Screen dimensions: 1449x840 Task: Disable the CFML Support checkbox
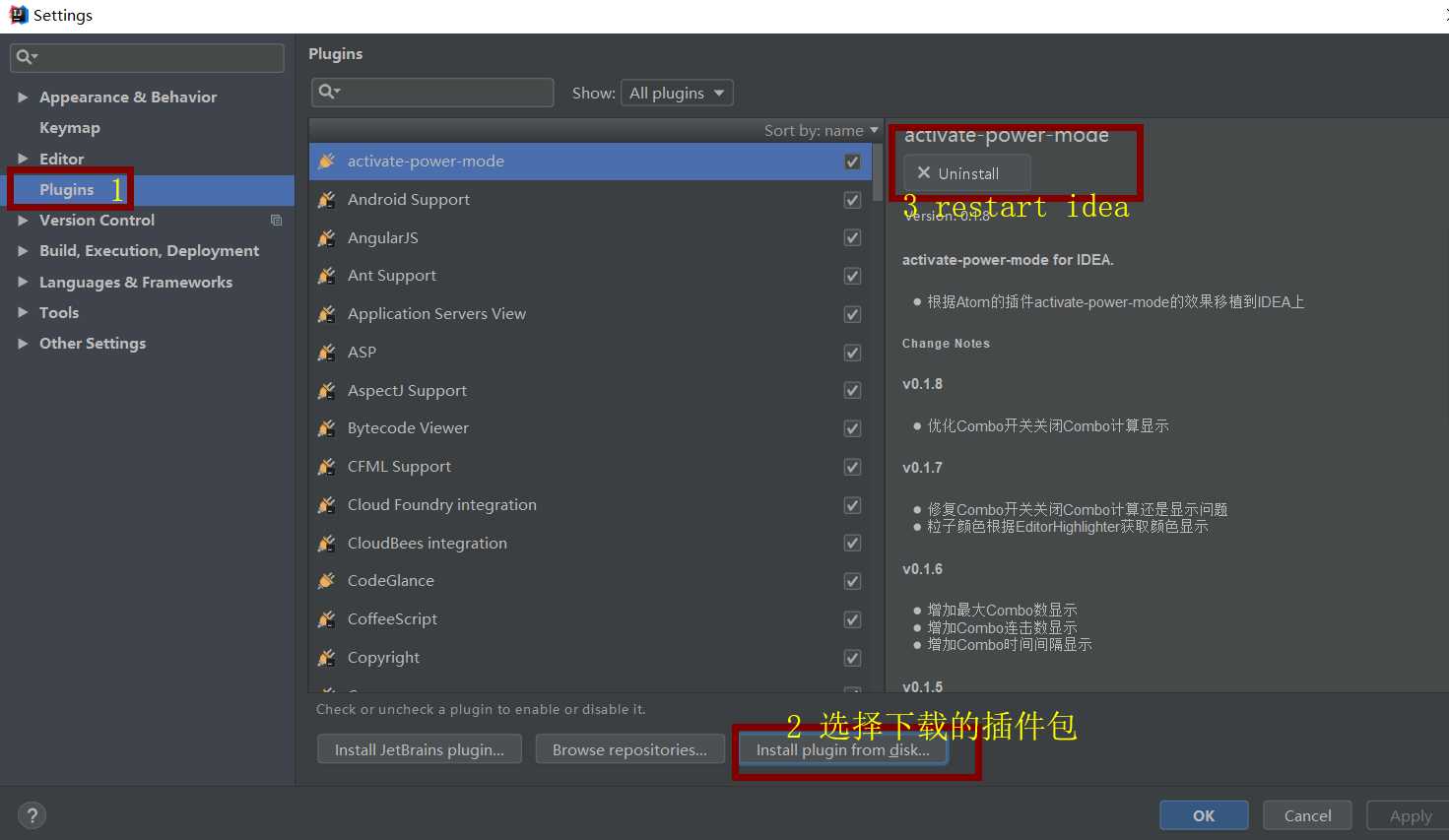pyautogui.click(x=852, y=467)
